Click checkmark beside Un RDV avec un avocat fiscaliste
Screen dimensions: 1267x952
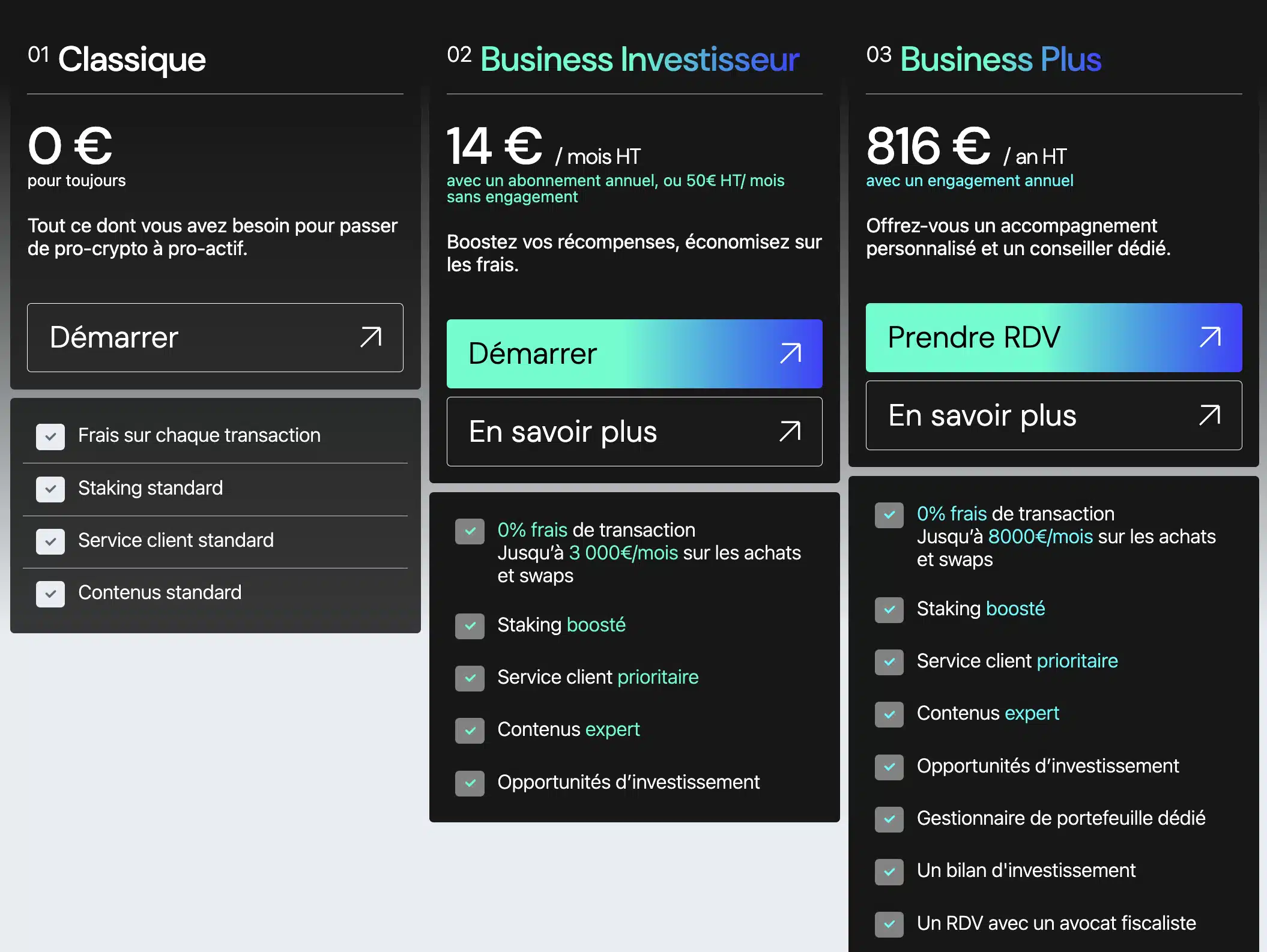point(889,924)
